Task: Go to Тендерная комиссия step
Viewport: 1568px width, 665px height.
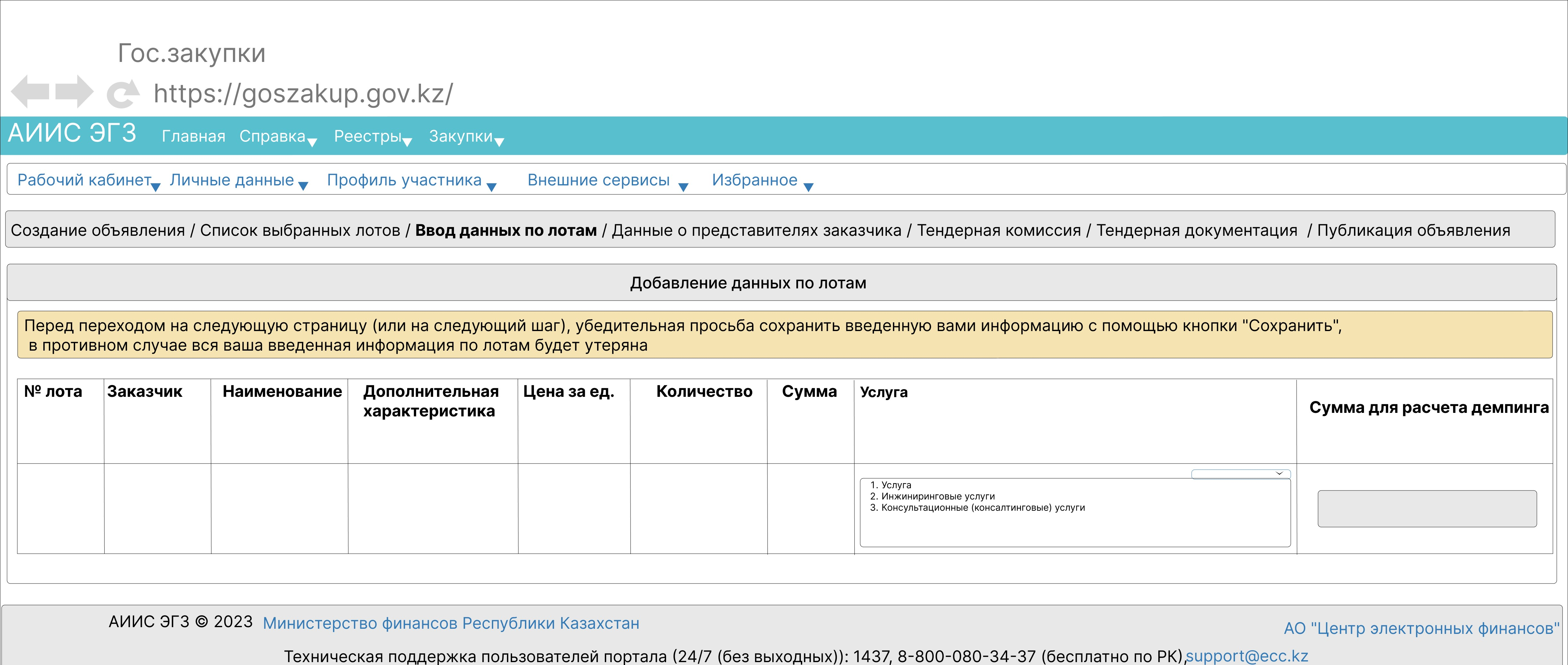Action: click(999, 231)
